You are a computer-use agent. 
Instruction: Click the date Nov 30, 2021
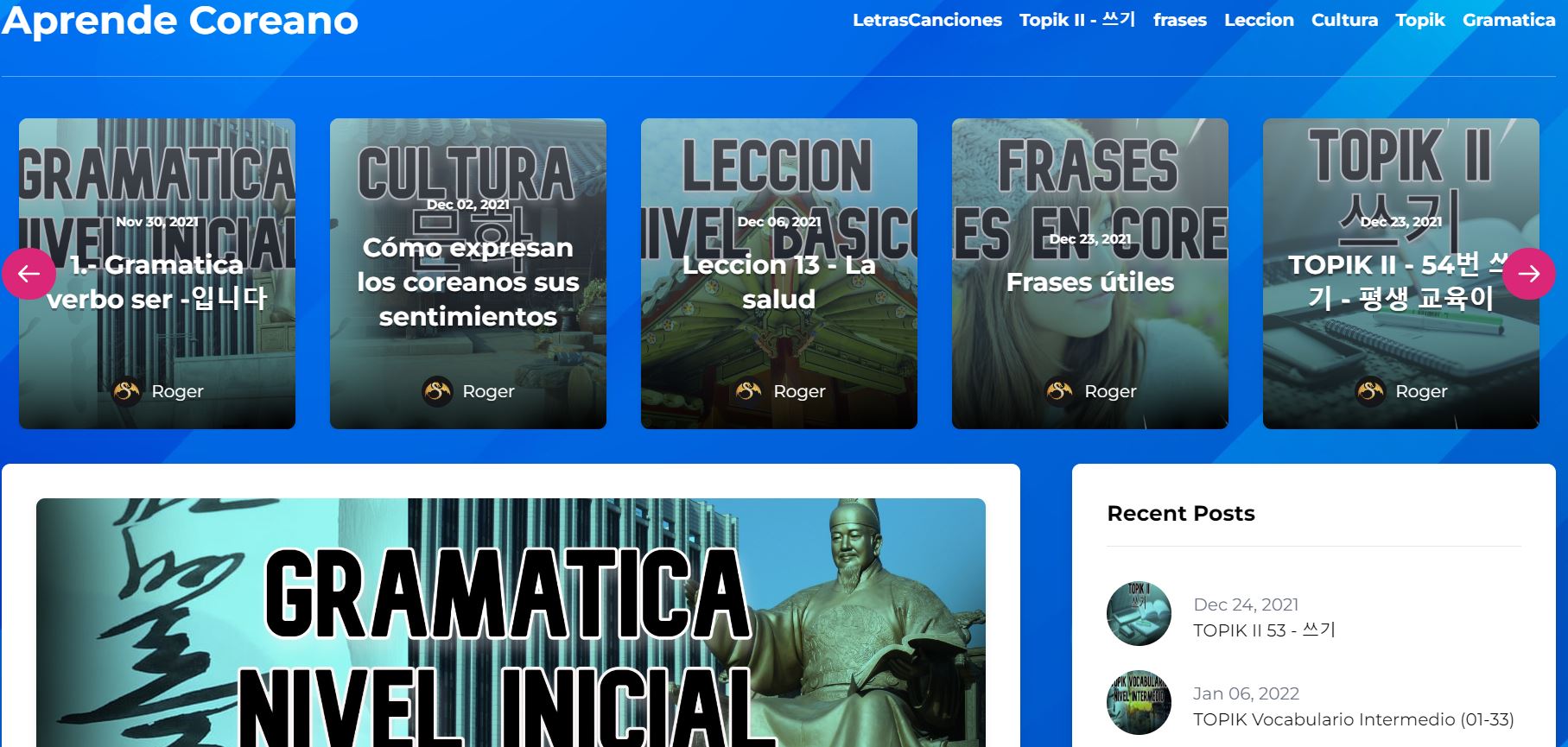pos(157,222)
